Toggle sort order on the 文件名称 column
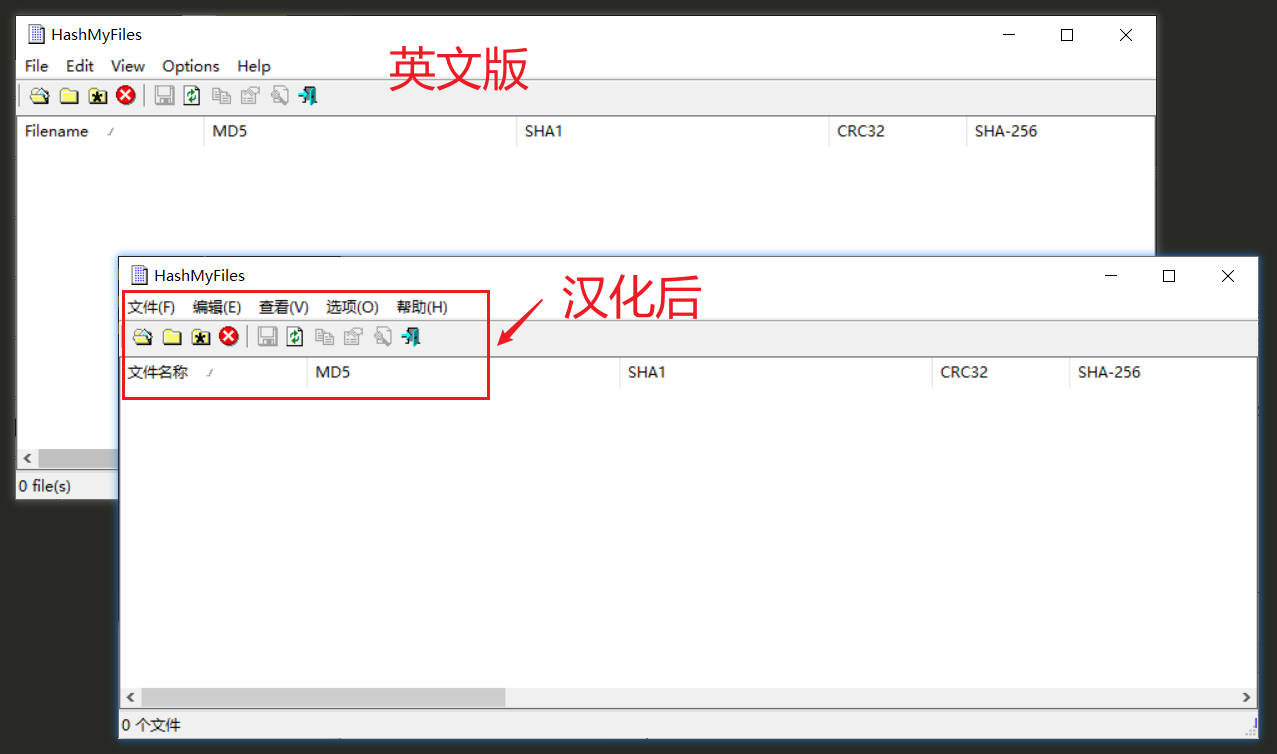 click(x=160, y=372)
